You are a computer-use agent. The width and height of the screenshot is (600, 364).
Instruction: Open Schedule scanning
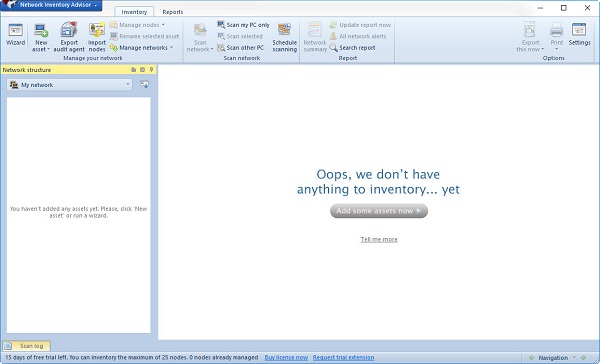[284, 37]
